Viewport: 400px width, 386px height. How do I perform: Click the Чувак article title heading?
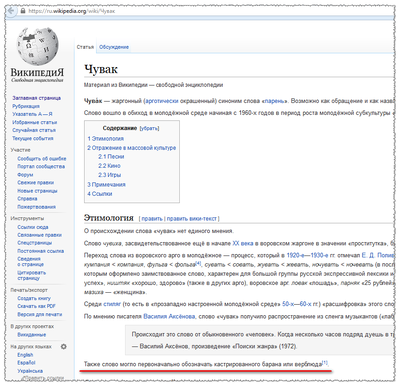coord(101,69)
